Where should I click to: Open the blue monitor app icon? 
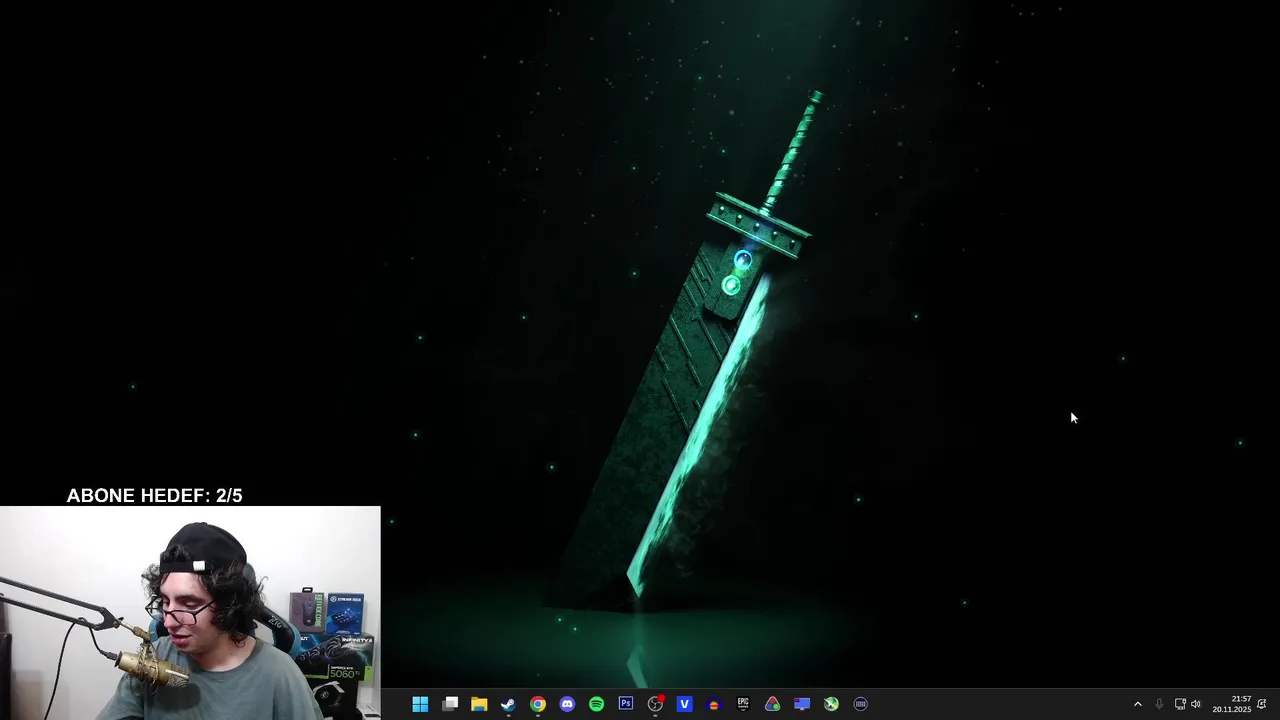coord(801,704)
